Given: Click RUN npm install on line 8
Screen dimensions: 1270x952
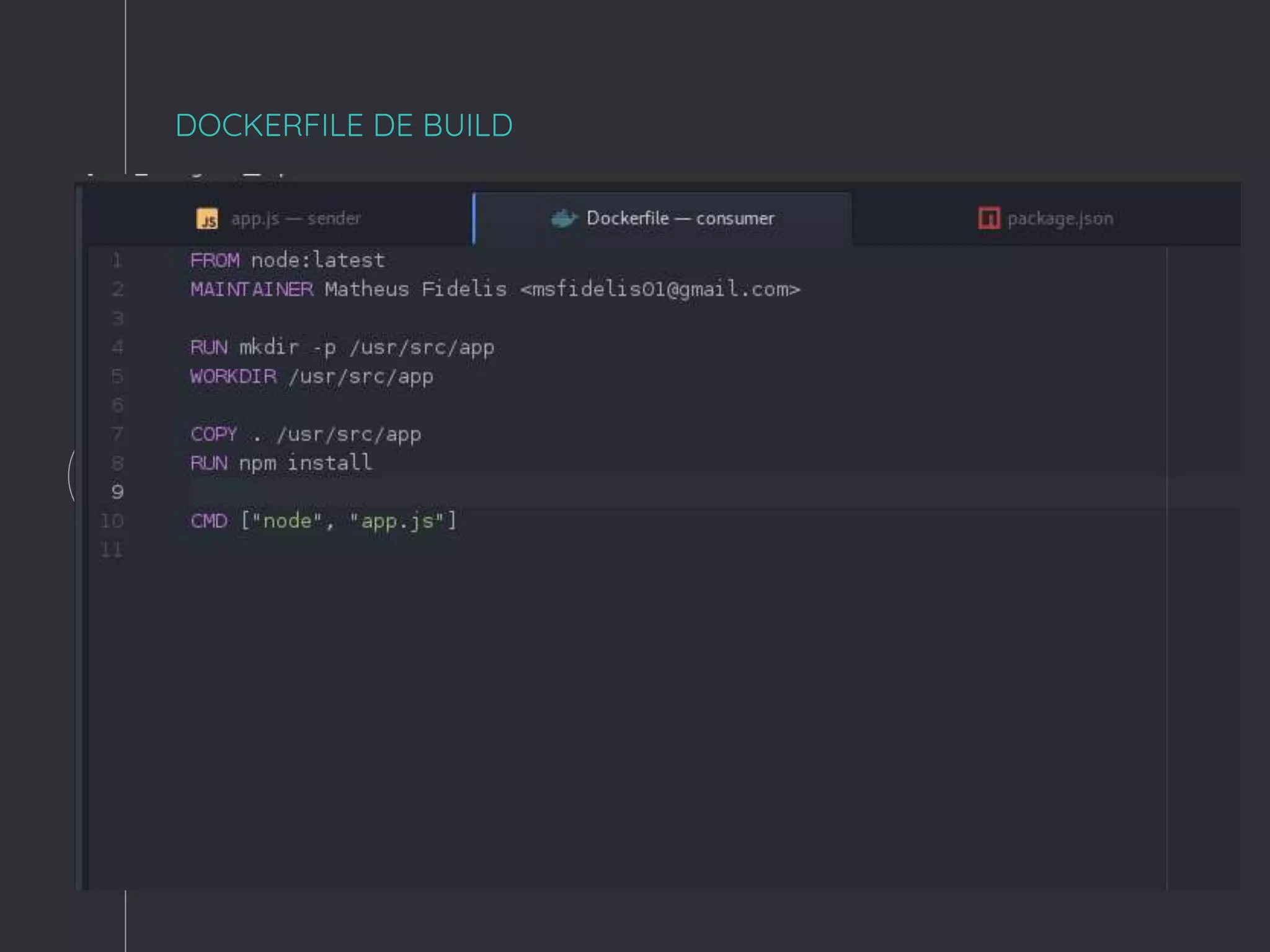Looking at the screenshot, I should tap(282, 463).
